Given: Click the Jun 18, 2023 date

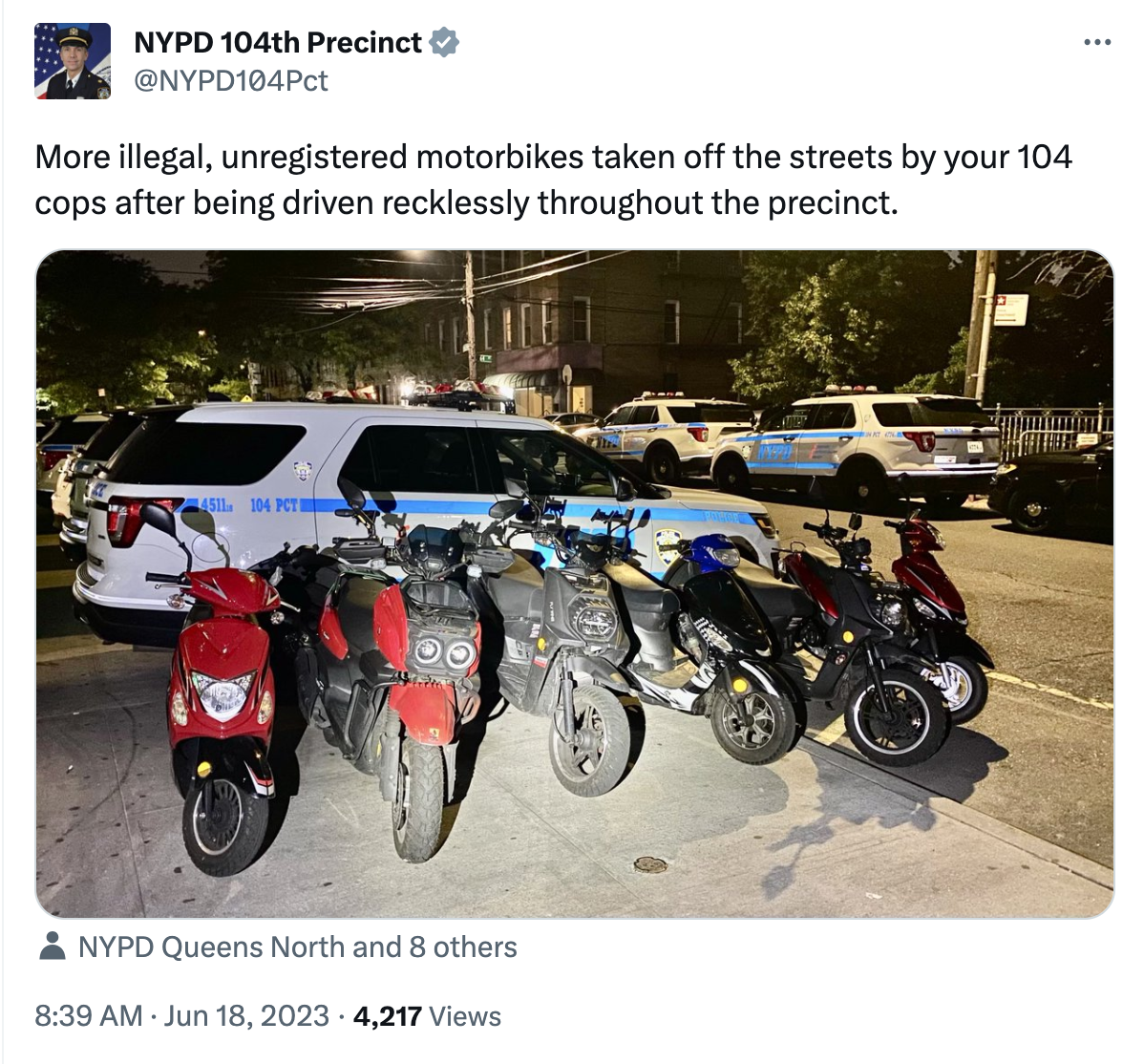Looking at the screenshot, I should pyautogui.click(x=245, y=1016).
